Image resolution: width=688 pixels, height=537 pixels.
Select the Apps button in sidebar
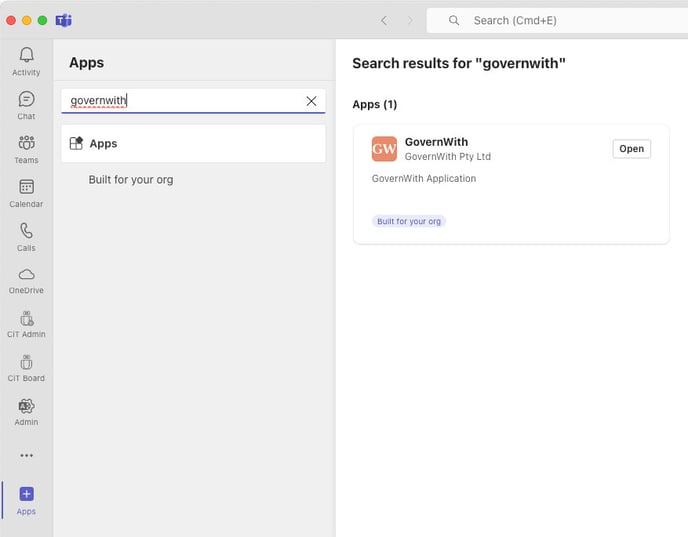tap(26, 500)
